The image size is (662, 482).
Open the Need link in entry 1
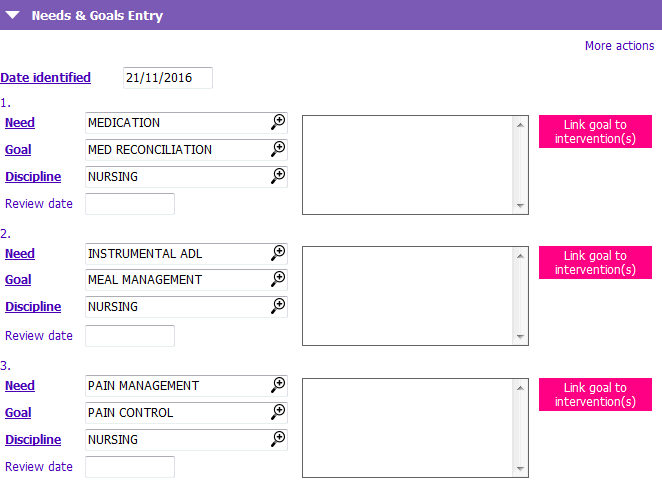tap(20, 123)
